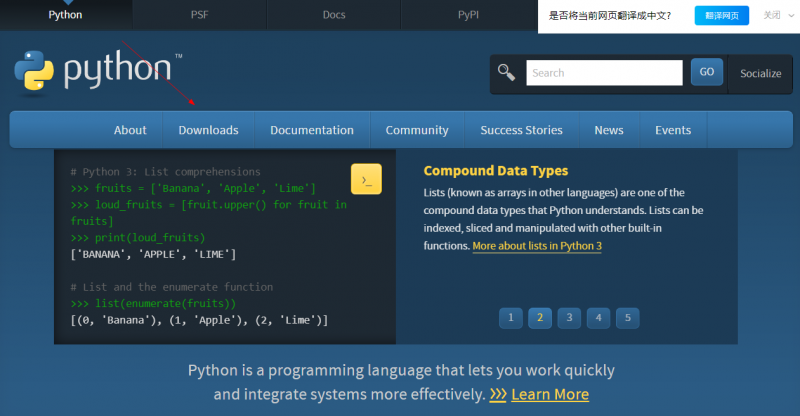Open the Docs top tab

pos(334,15)
